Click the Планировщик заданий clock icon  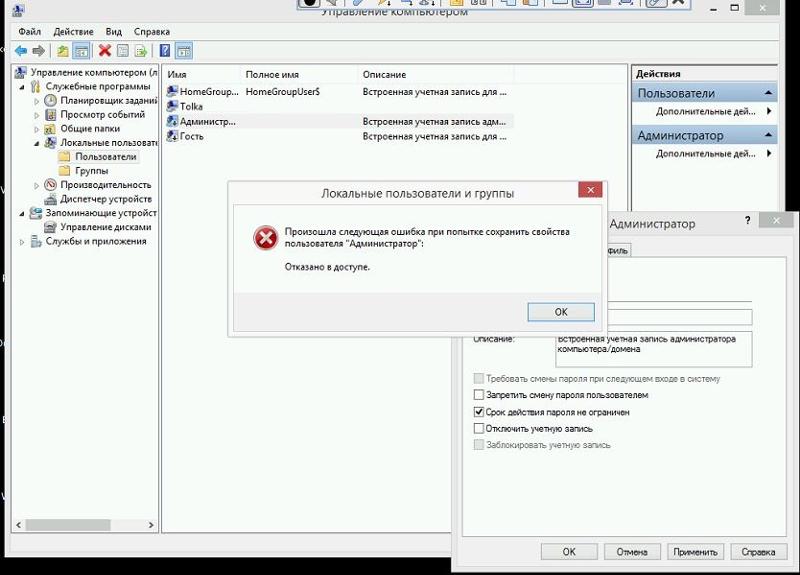[50, 101]
